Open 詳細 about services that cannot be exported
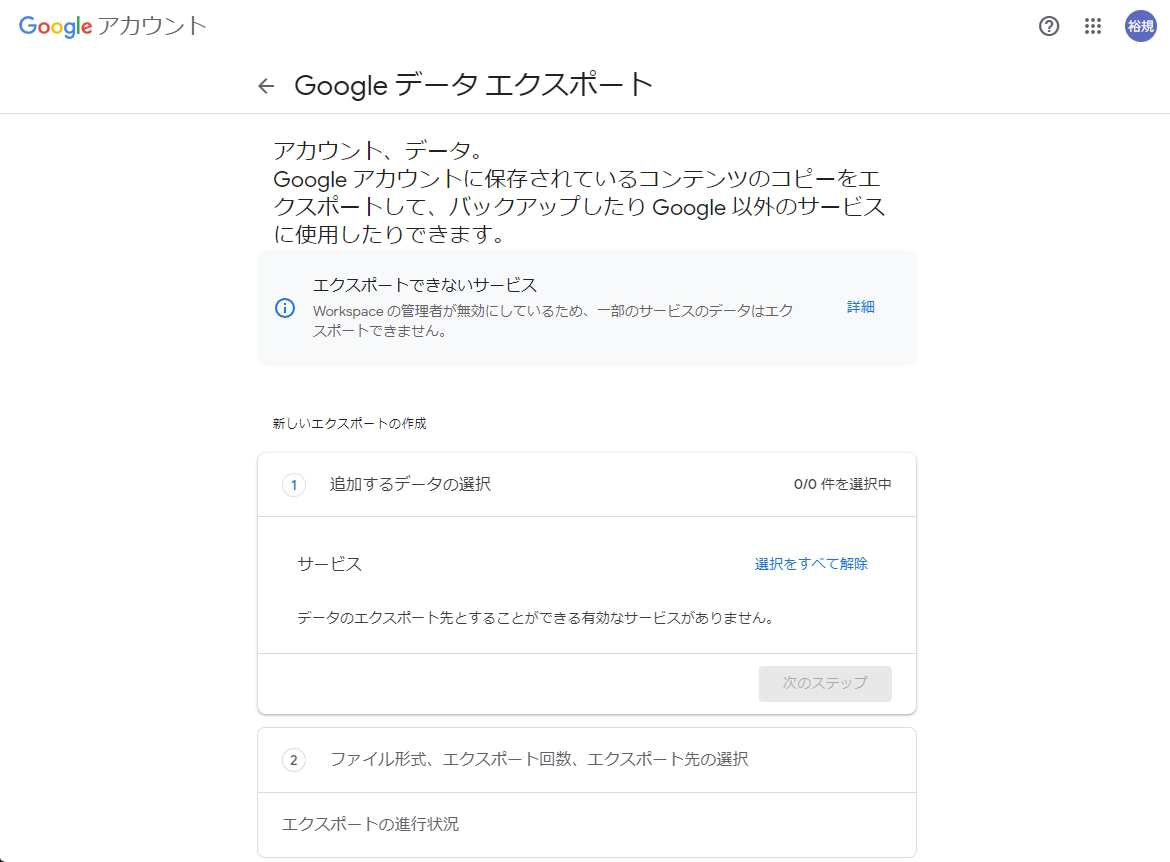This screenshot has height=862, width=1170. tap(859, 307)
